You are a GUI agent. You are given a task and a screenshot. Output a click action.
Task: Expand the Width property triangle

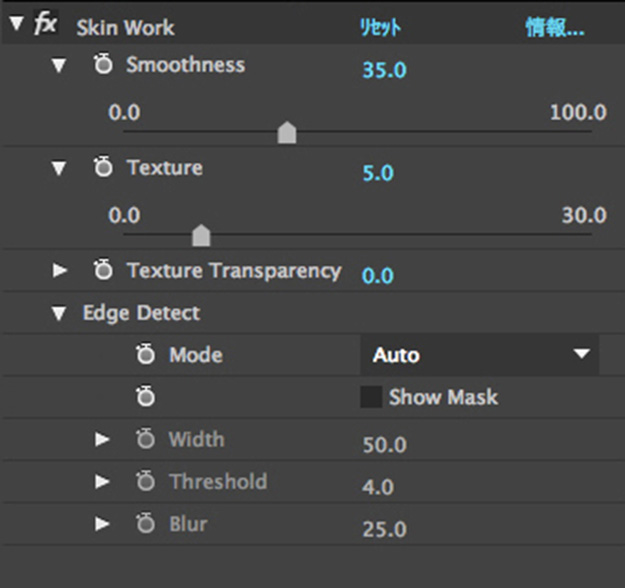tap(102, 440)
